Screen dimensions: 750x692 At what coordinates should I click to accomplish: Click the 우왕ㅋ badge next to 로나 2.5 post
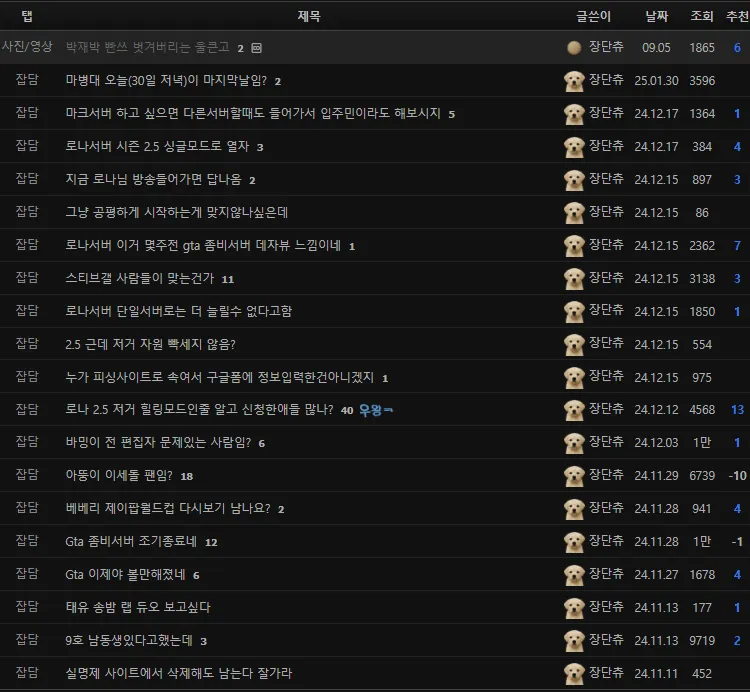(x=376, y=410)
